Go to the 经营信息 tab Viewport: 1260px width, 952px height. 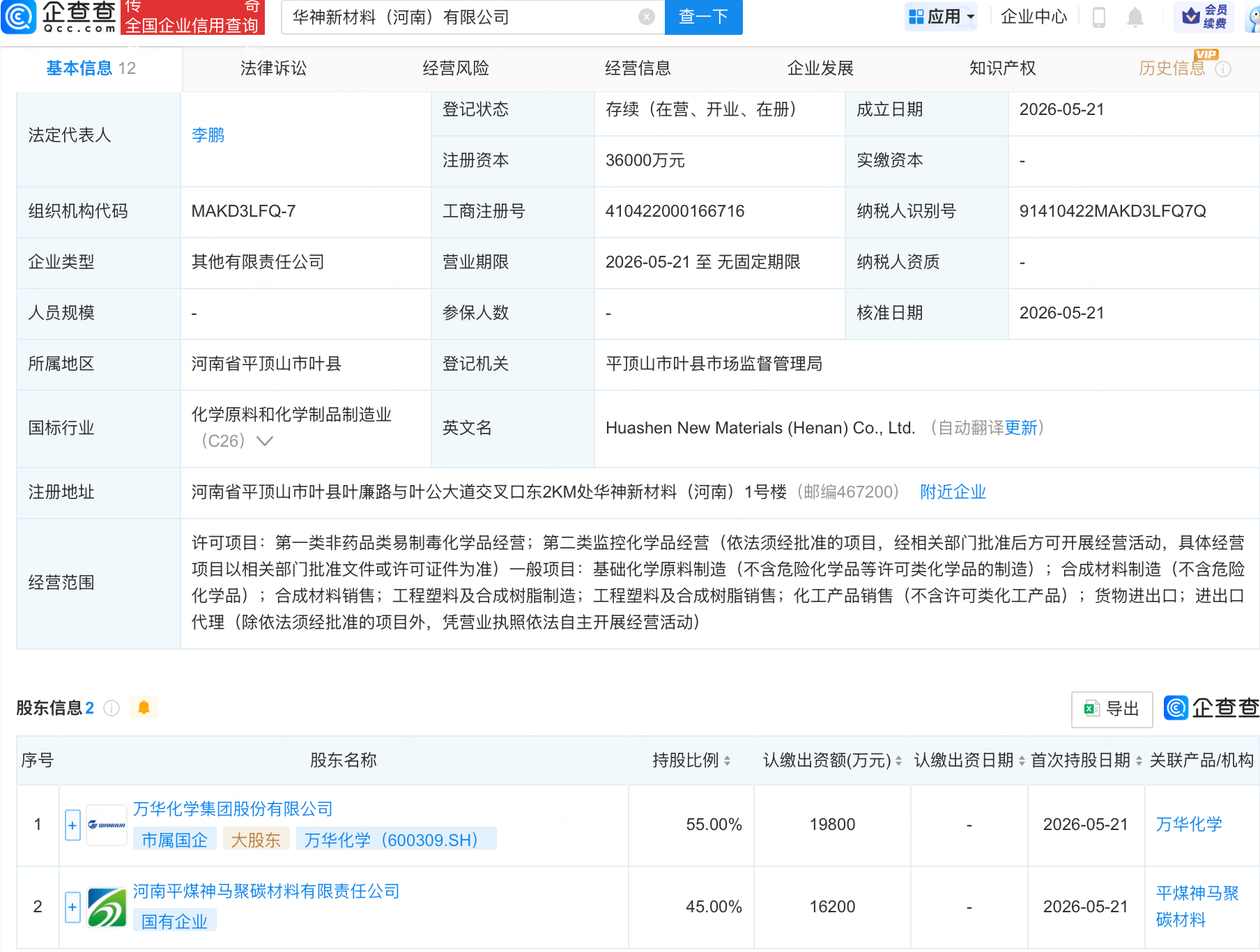coord(638,68)
